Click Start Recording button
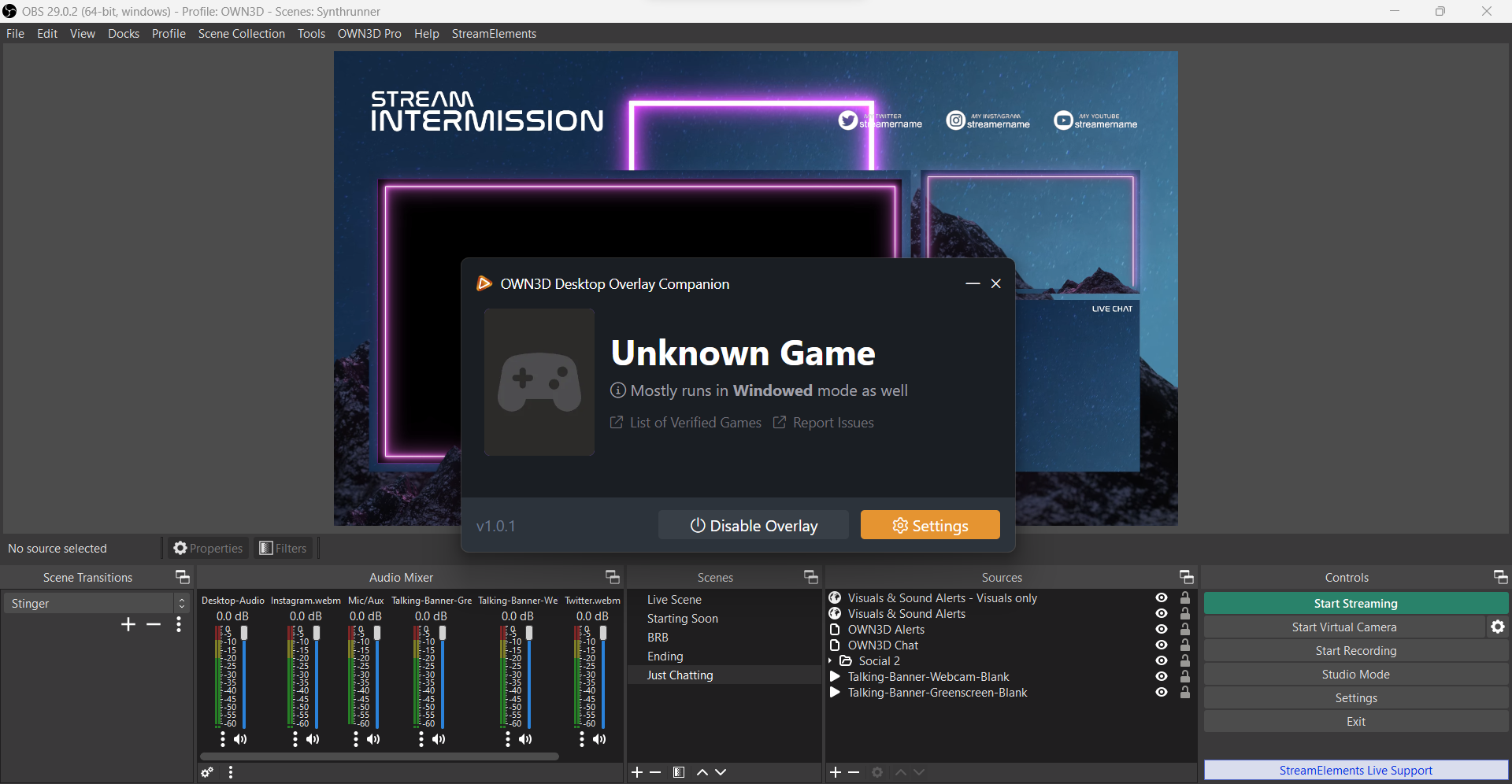Screen dimensions: 1512x784 1355,650
